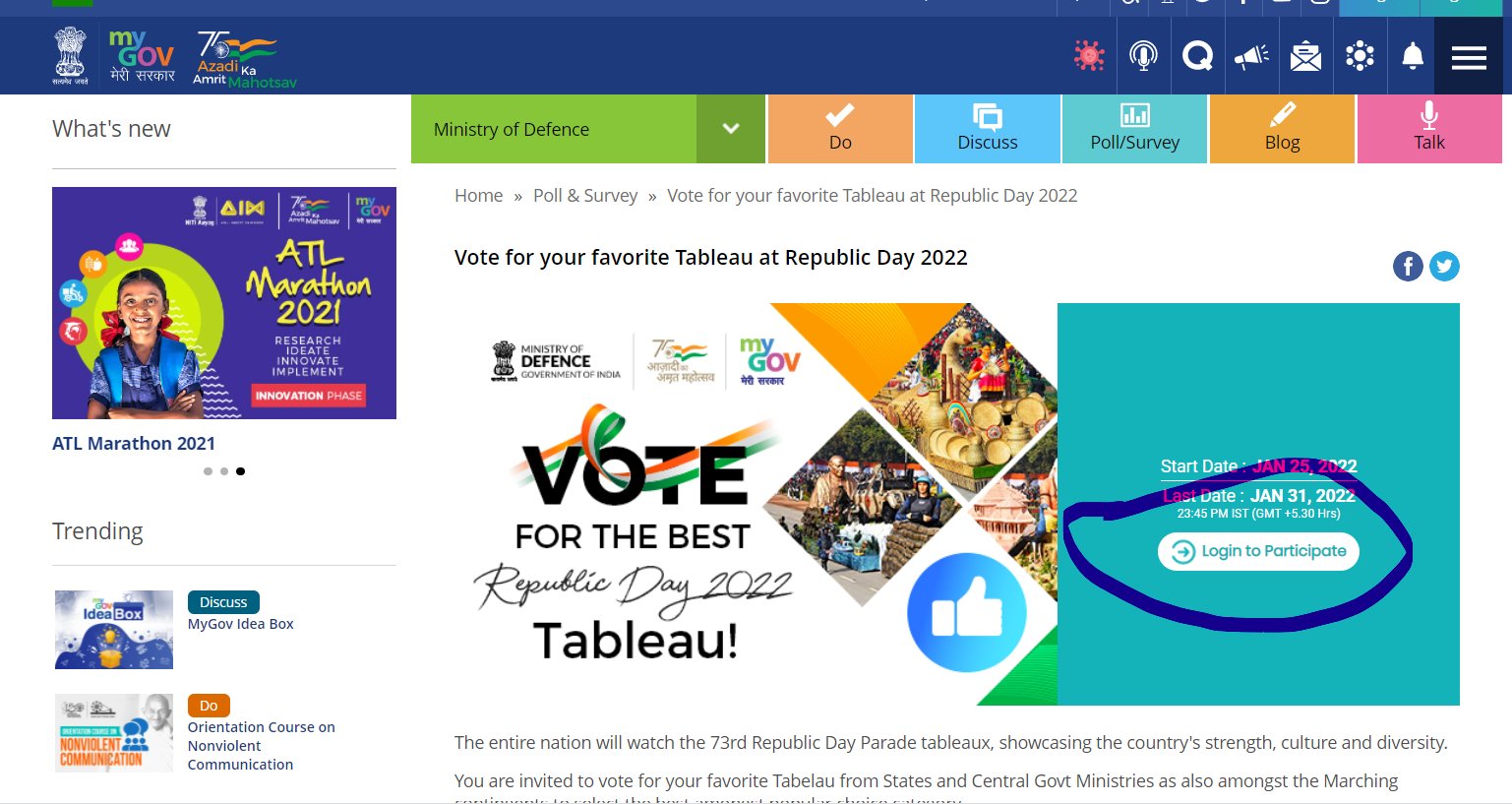Select the third carousel dot indicator
Image resolution: width=1512 pixels, height=804 pixels.
tap(240, 471)
